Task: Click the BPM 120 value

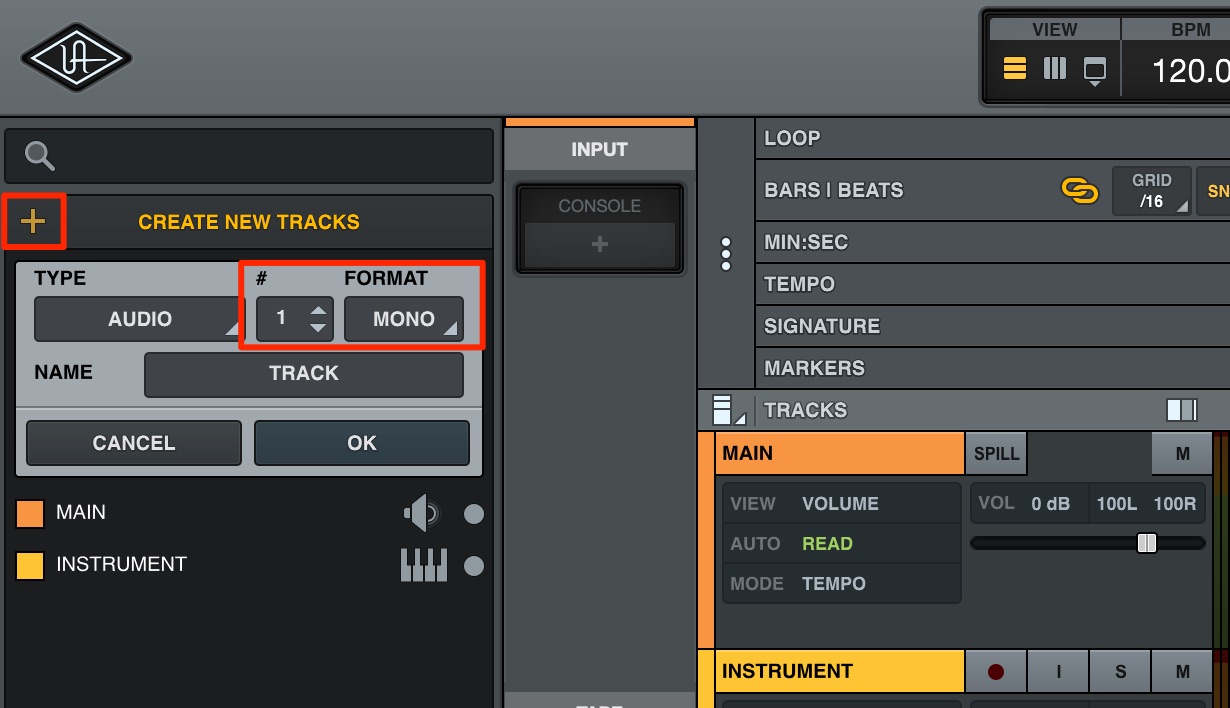Action: coord(1190,71)
